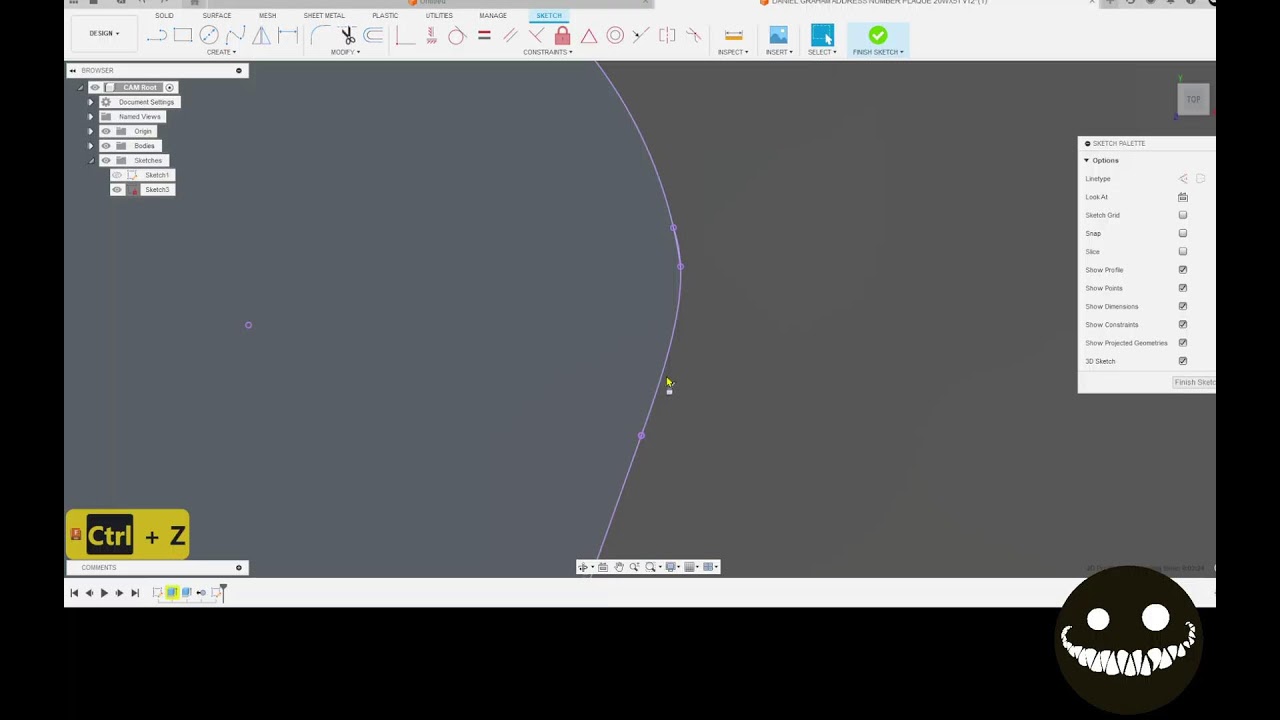Select the Line sketch tool
Image resolution: width=1280 pixels, height=720 pixels.
click(157, 36)
